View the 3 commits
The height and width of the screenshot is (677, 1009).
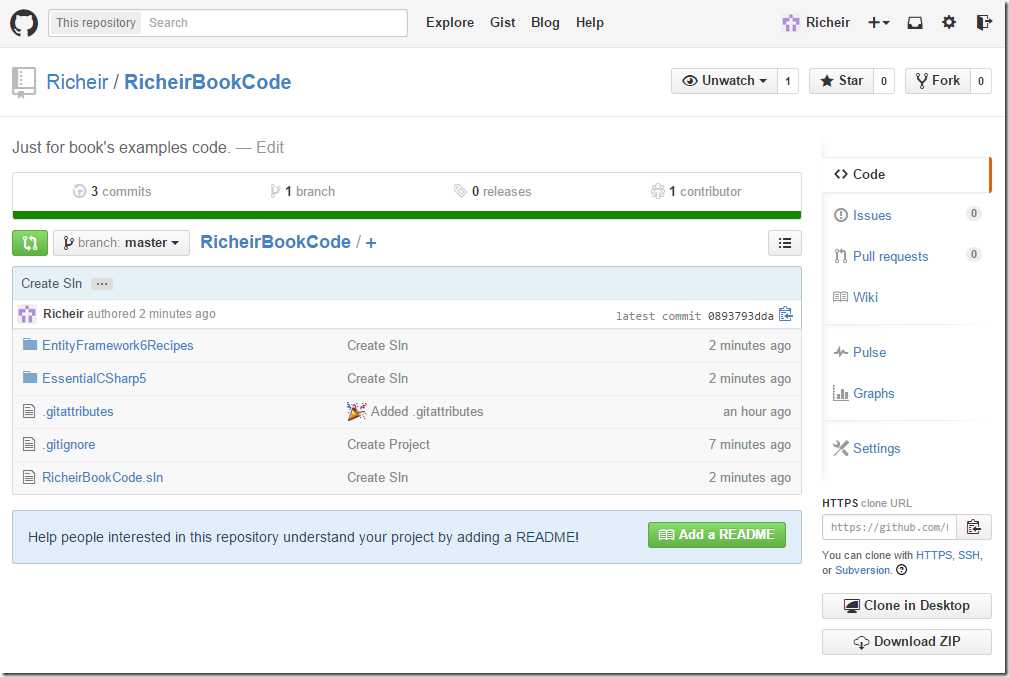[x=112, y=192]
